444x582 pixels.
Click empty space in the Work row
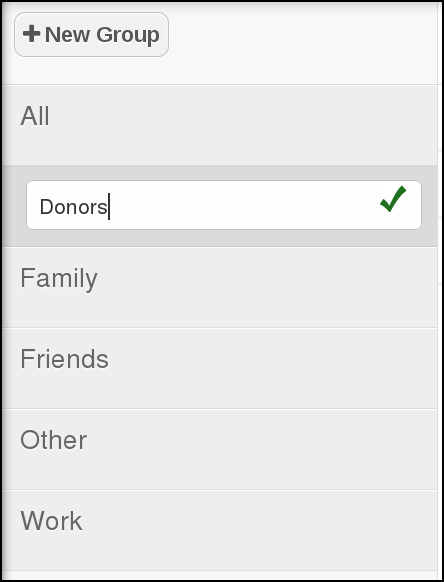[x=260, y=530]
